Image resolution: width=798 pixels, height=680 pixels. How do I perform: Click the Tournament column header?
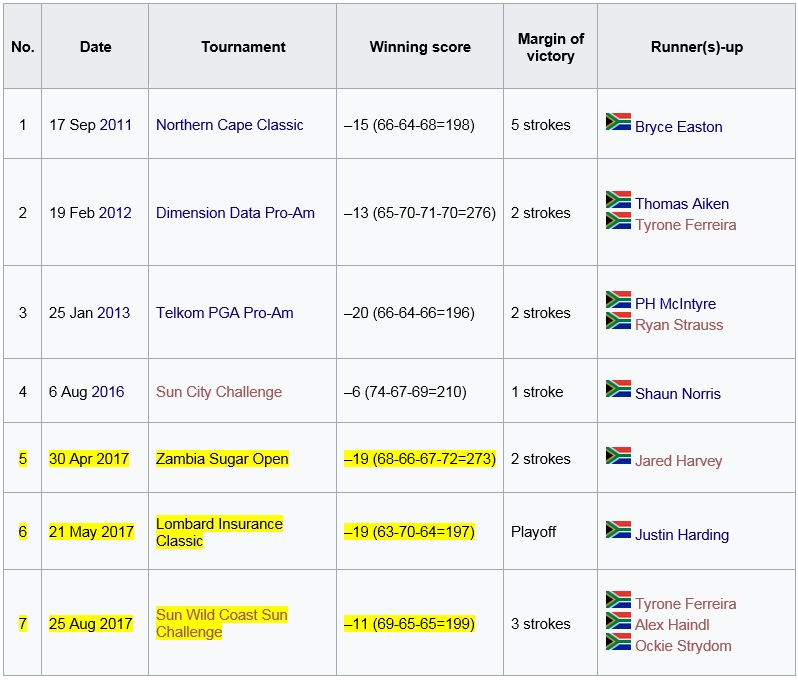click(243, 47)
